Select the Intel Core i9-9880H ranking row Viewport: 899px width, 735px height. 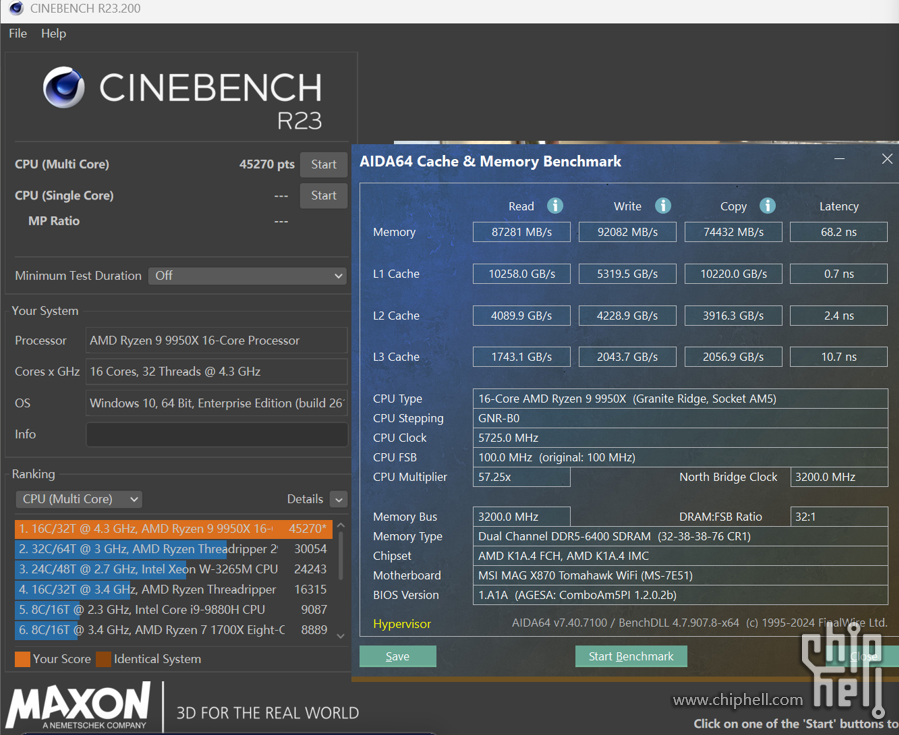click(174, 609)
